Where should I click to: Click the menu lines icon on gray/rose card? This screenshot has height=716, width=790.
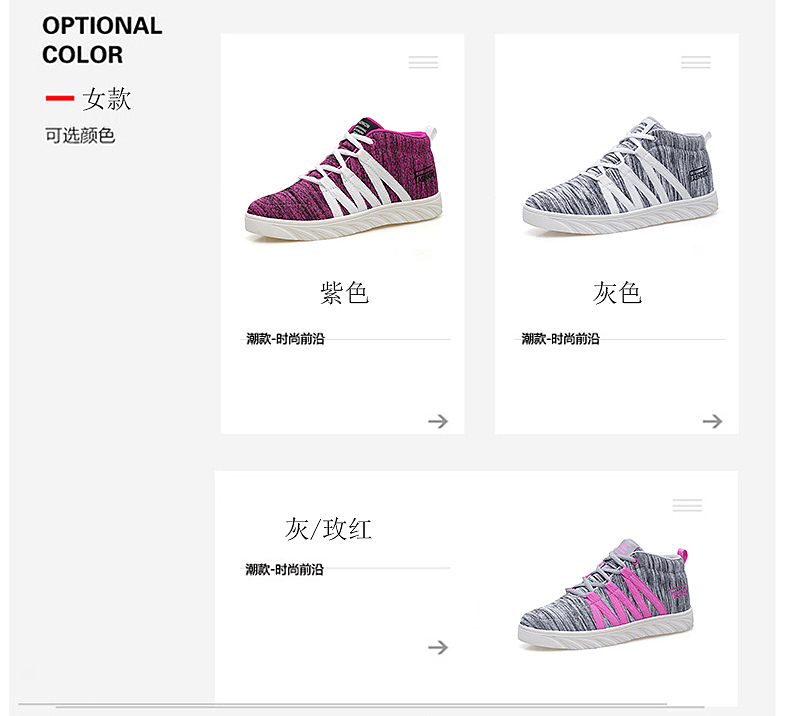point(687,505)
